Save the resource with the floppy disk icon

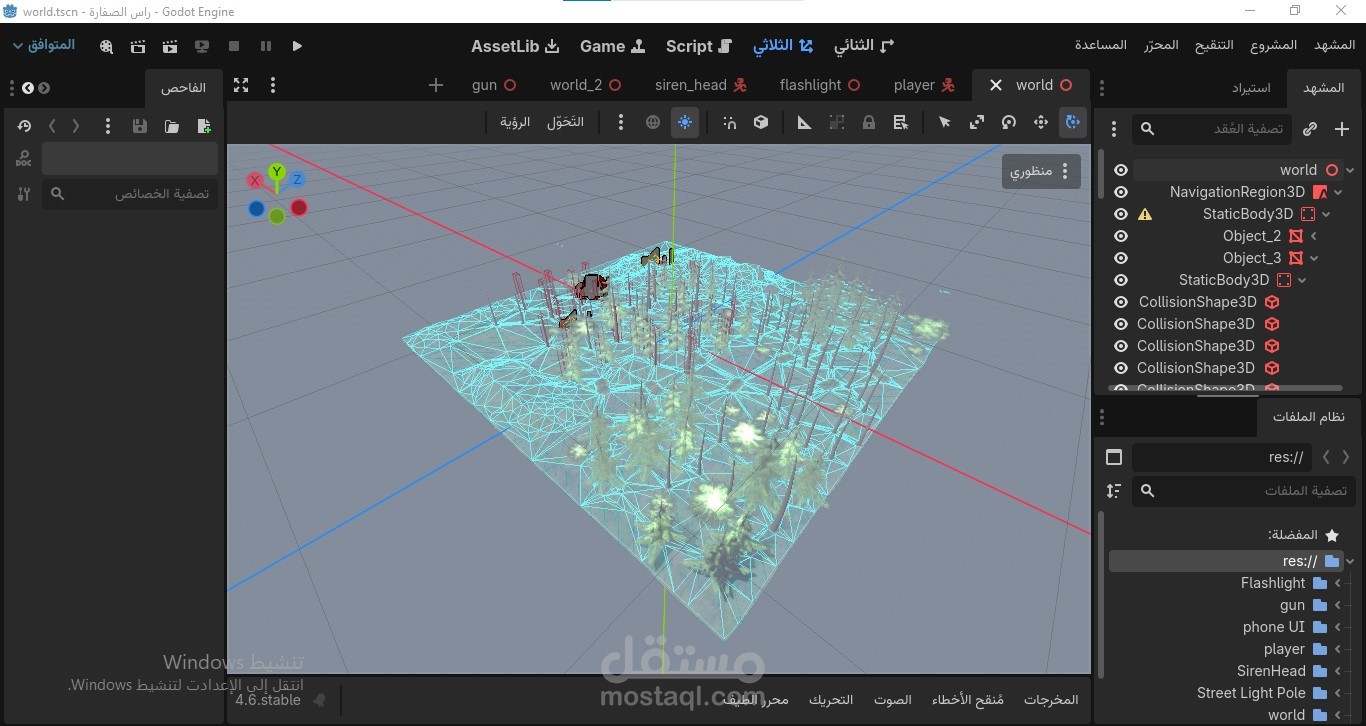(140, 126)
